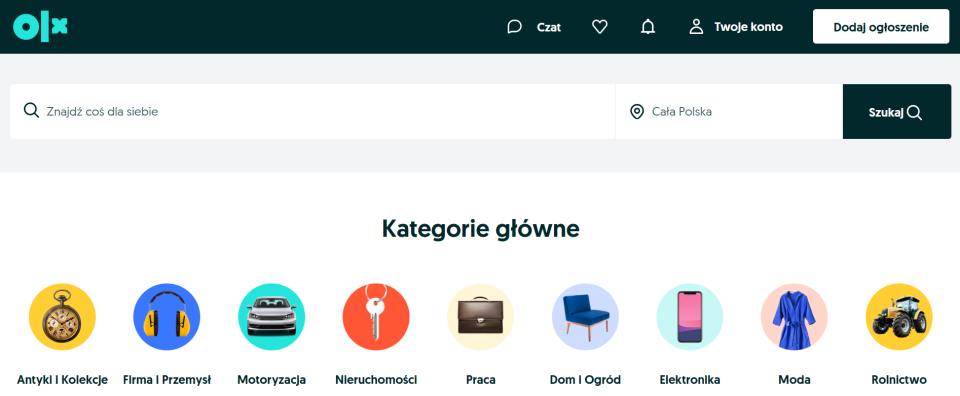
Task: Select Moda blue dress icon
Action: pos(794,317)
